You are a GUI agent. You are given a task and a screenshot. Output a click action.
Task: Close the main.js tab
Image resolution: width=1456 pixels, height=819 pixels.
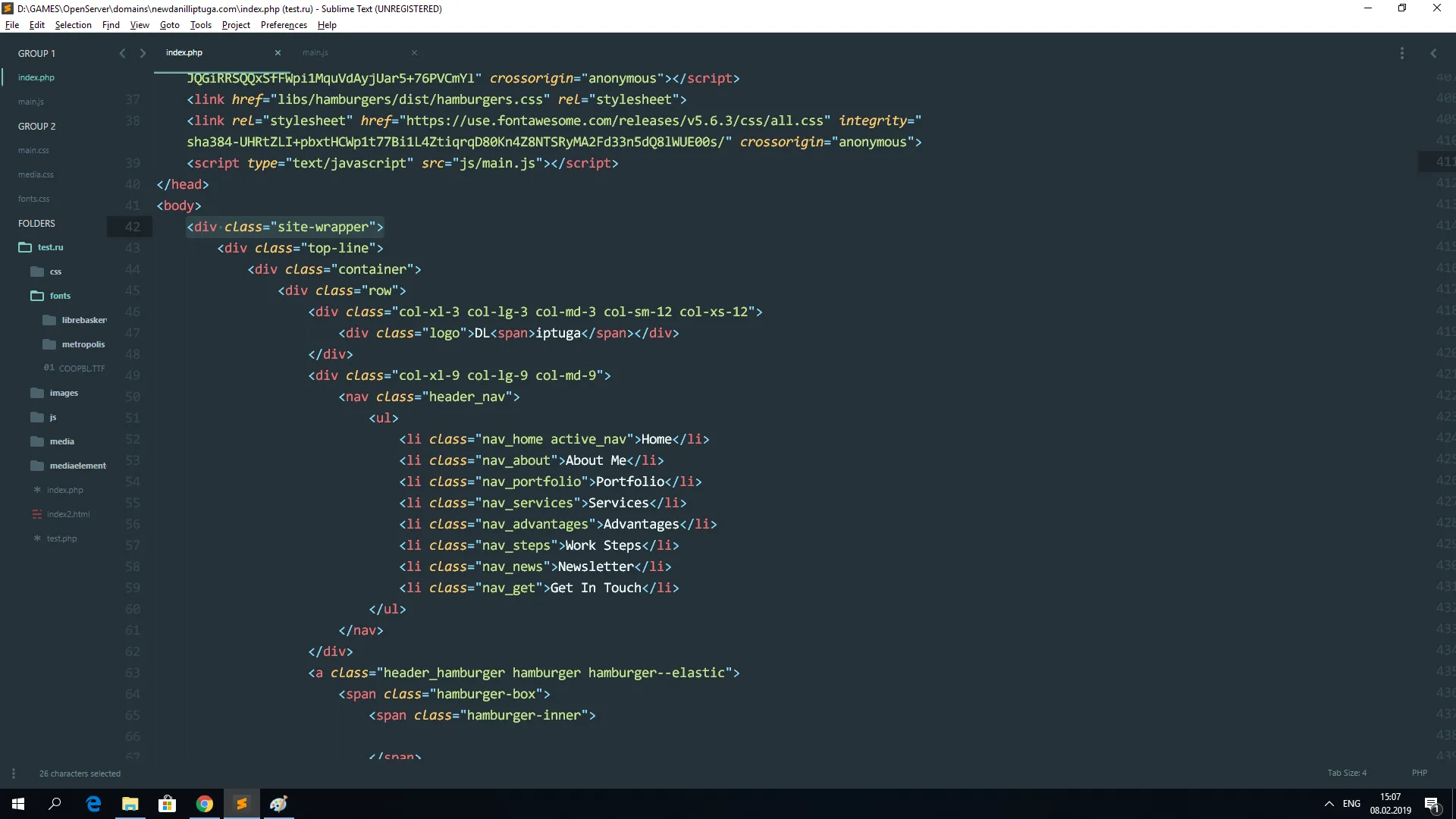click(414, 53)
